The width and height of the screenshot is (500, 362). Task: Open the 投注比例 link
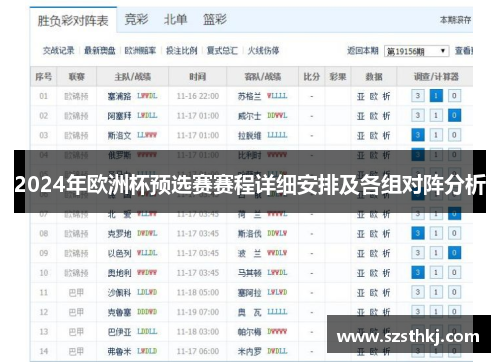pos(182,51)
